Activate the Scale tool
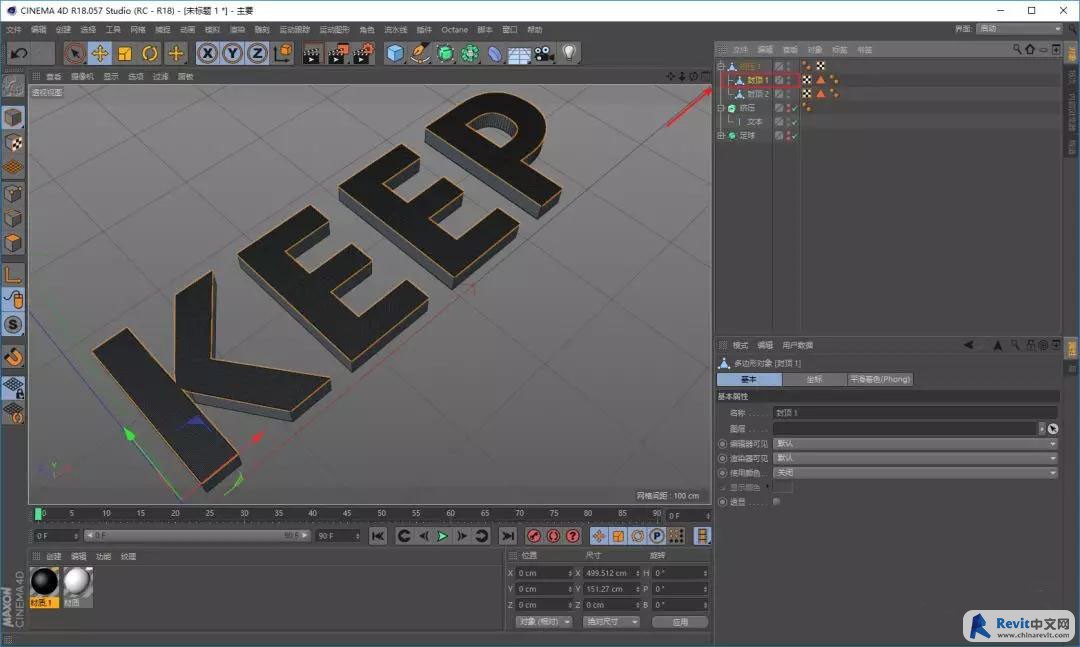 pyautogui.click(x=125, y=53)
